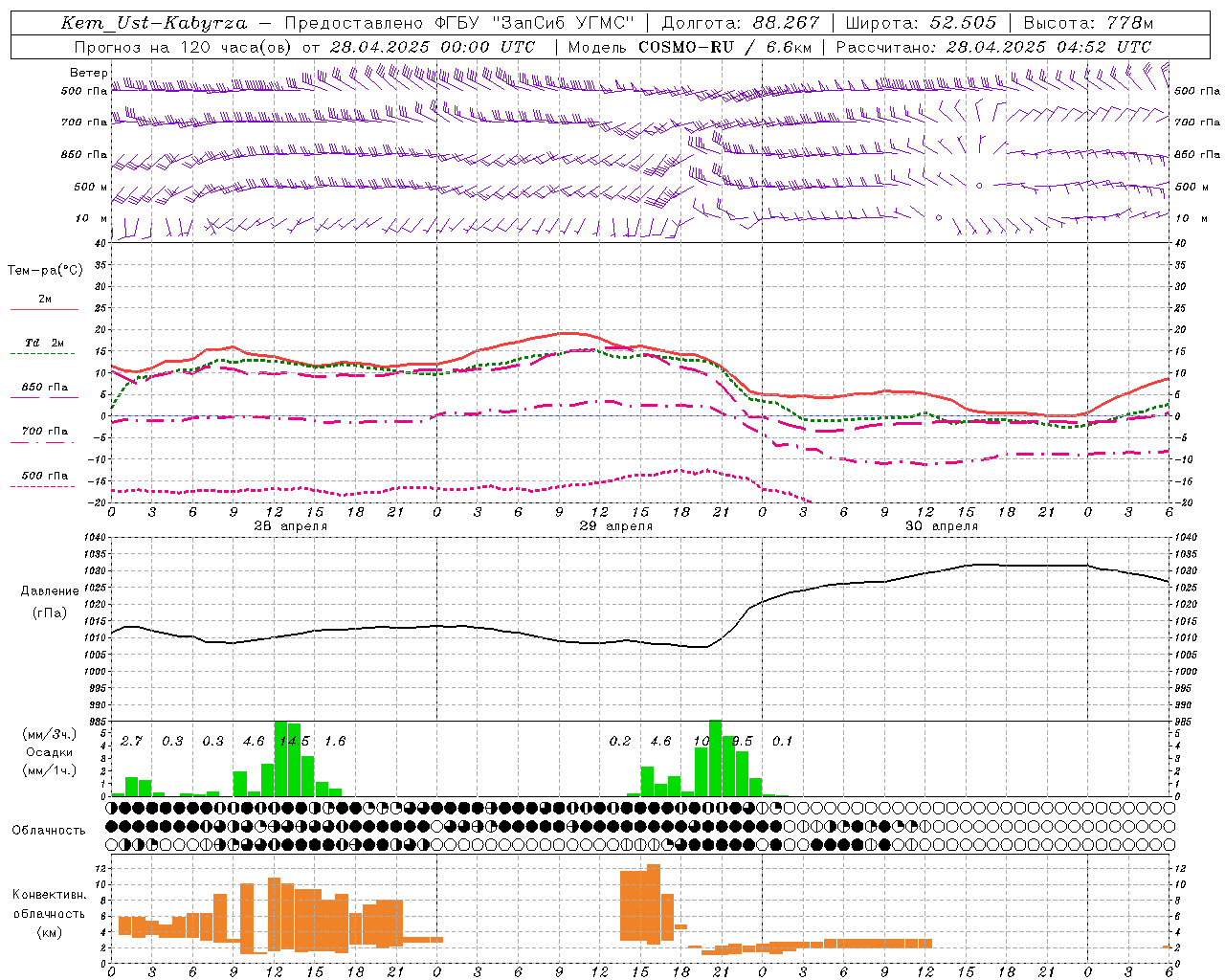The image size is (1225, 980).
Task: Click the elevation text Высота: 778м
Action: (1088, 23)
